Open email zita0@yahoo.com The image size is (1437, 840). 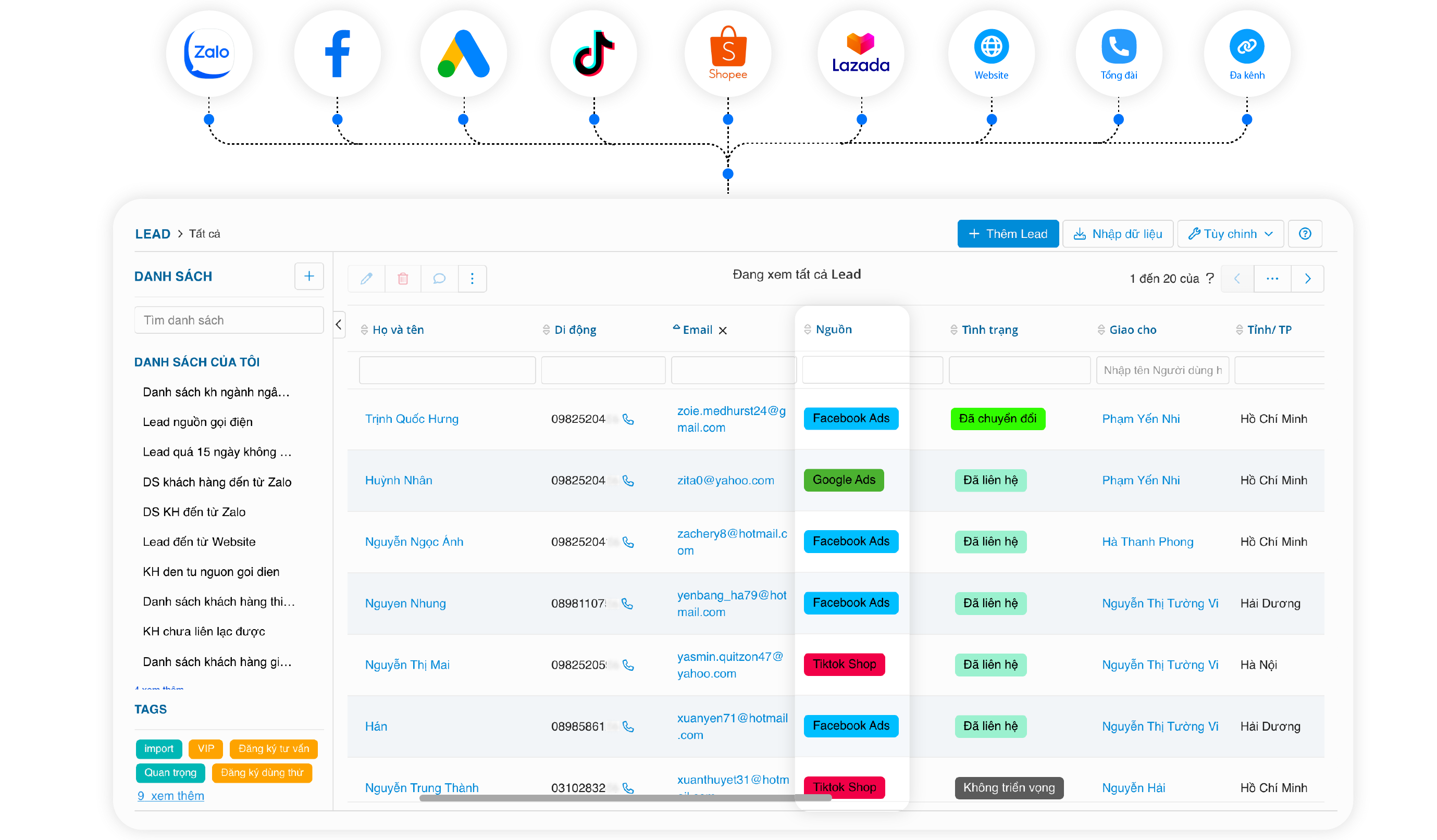(x=726, y=480)
